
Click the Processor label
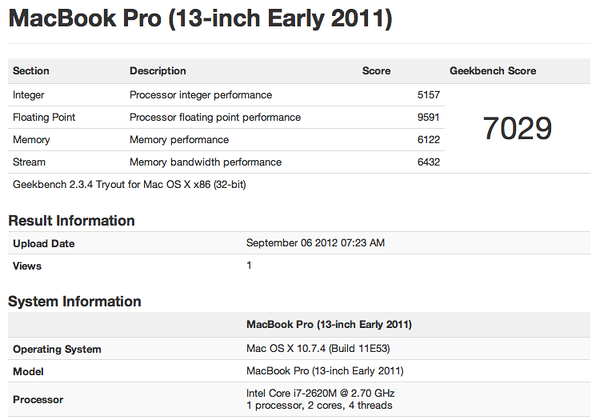coord(38,400)
